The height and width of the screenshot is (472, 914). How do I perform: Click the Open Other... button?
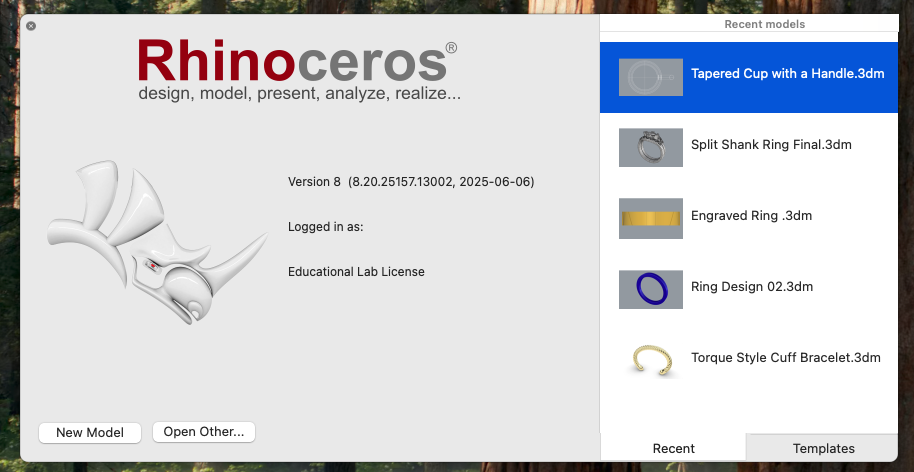click(x=203, y=432)
